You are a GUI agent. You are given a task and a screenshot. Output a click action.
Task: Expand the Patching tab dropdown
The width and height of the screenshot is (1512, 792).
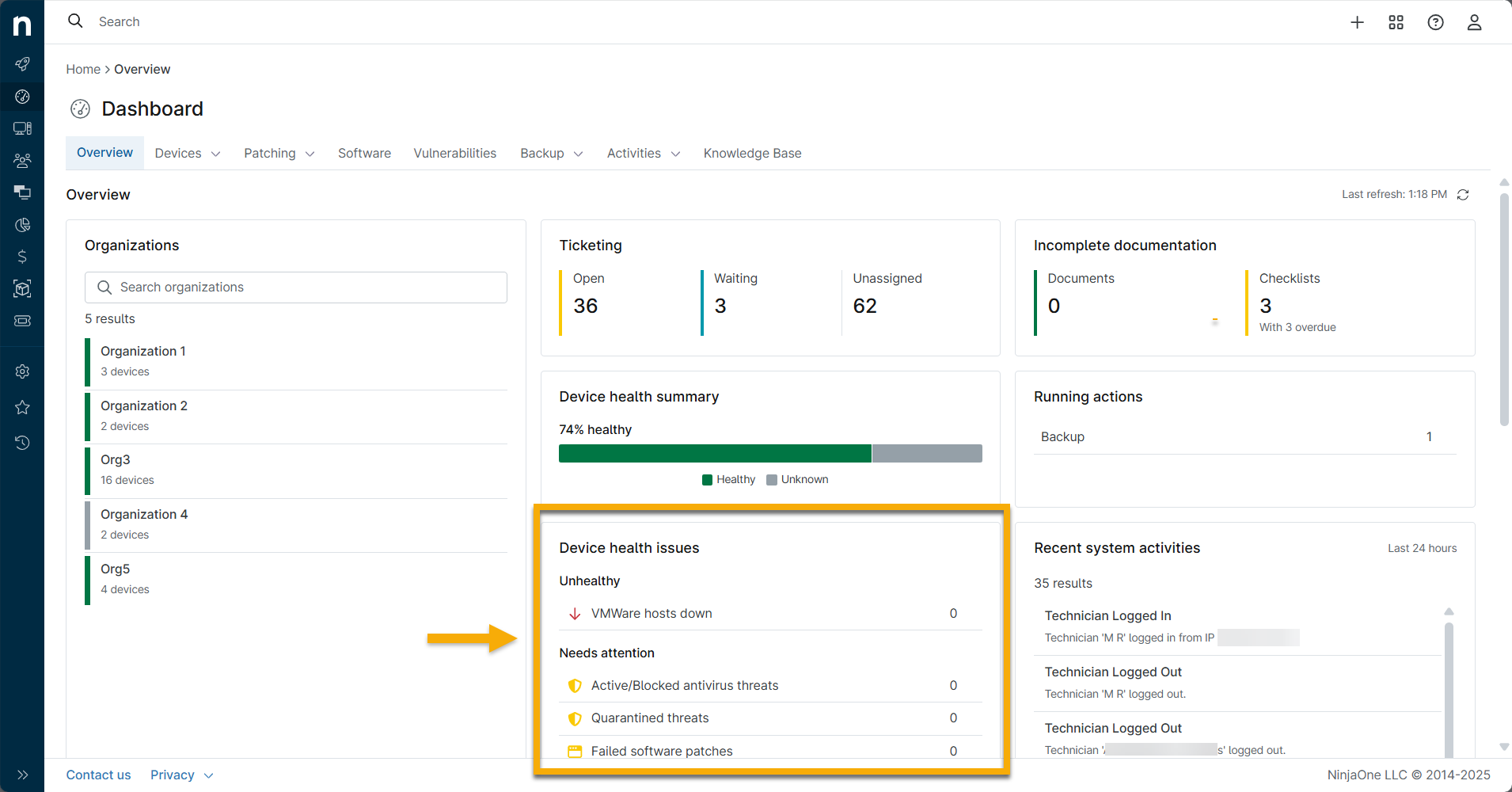point(279,154)
